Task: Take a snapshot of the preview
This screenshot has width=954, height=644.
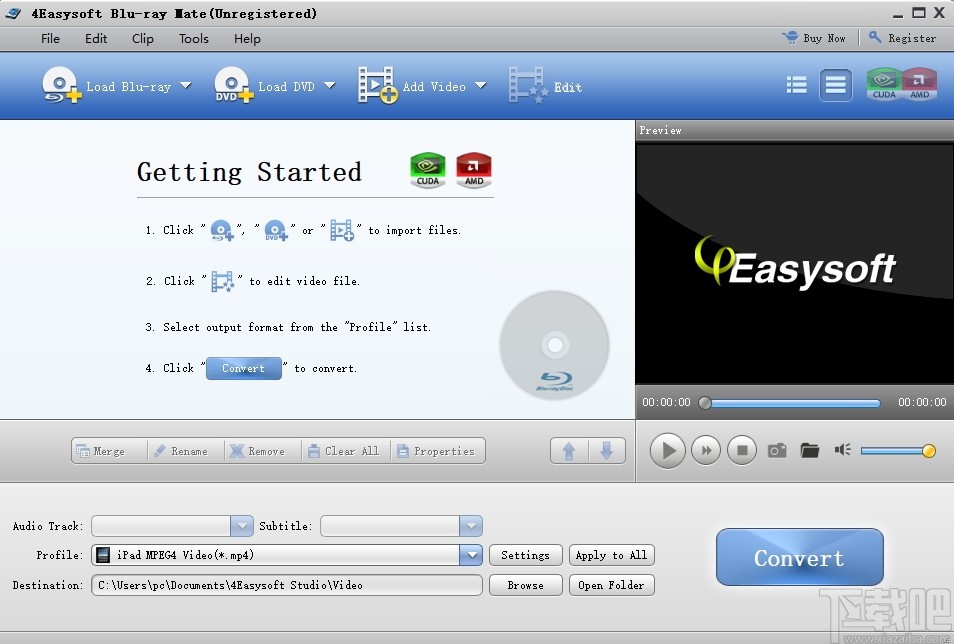Action: [777, 450]
